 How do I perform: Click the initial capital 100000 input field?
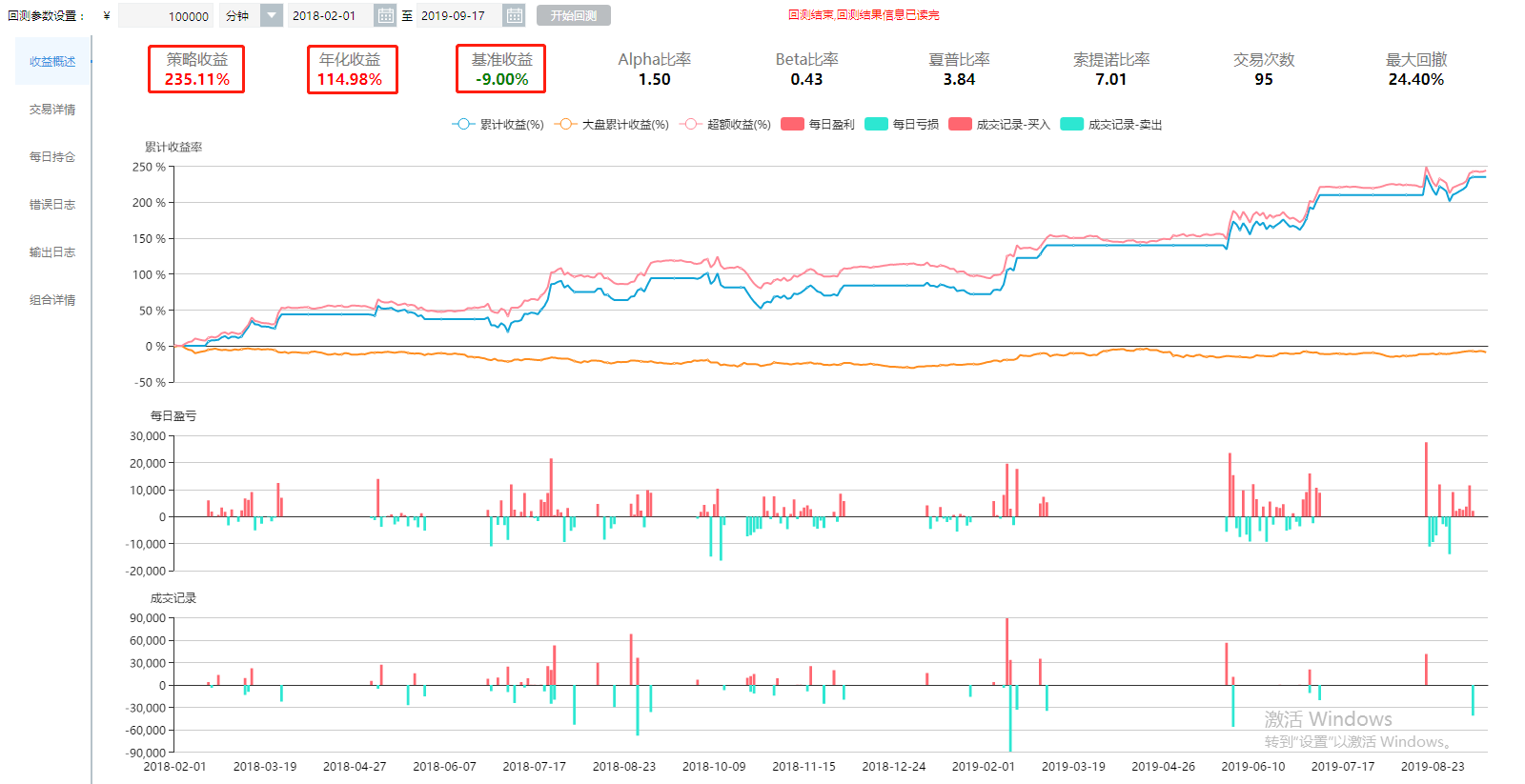pos(167,15)
